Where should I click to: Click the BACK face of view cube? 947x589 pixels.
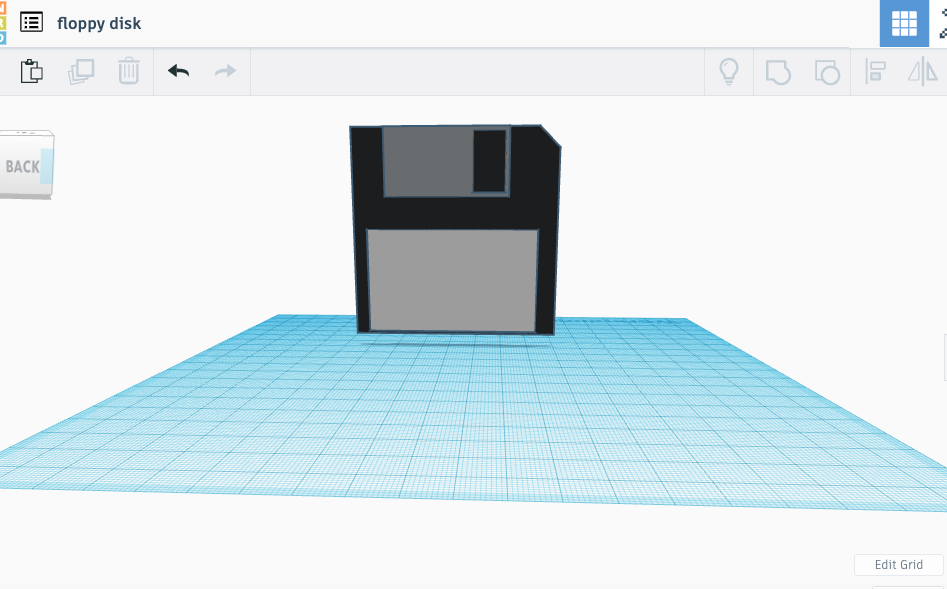coord(24,166)
